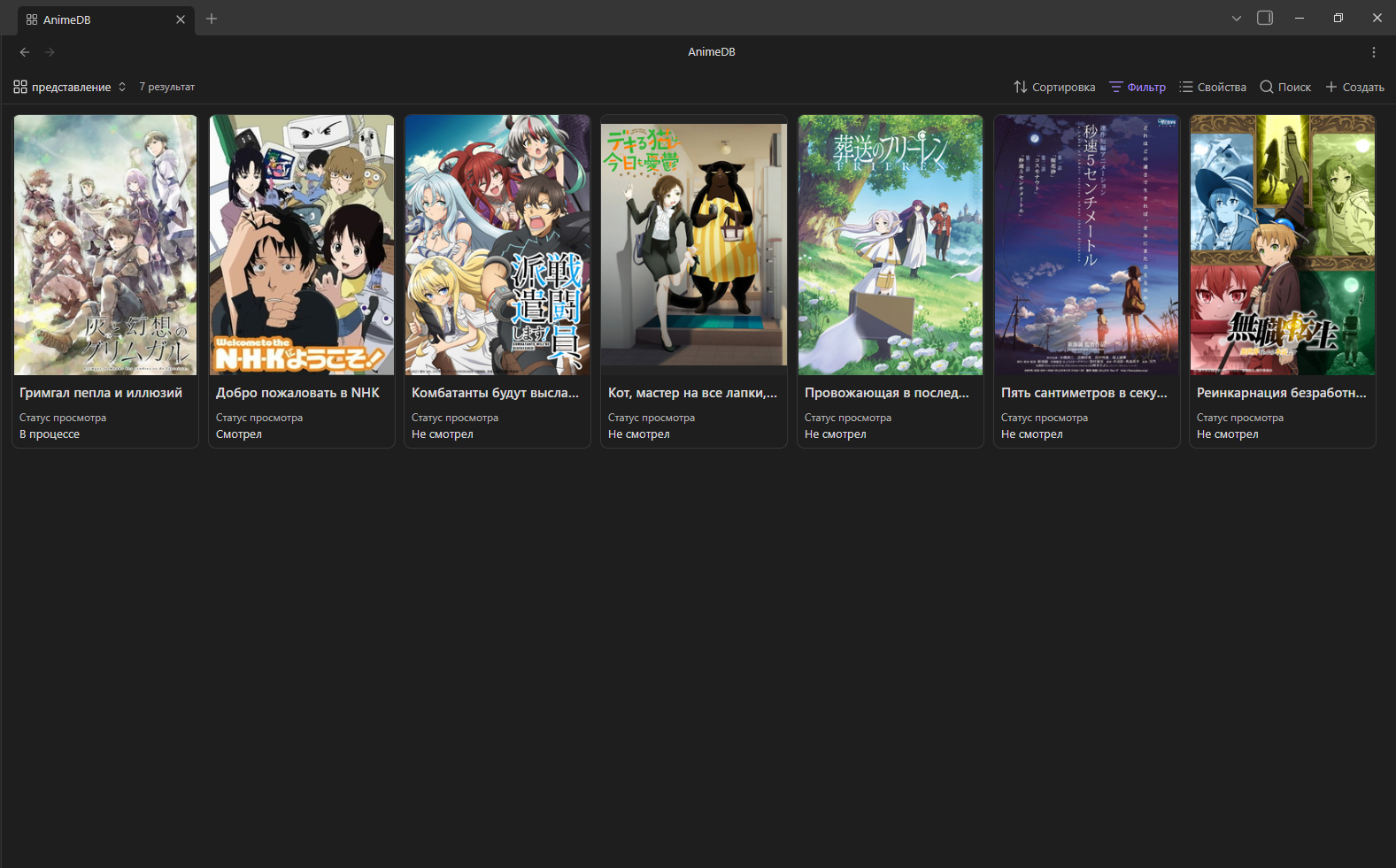Click the title Реинкарнация безработн...
Image resolution: width=1396 pixels, height=868 pixels.
click(x=1282, y=393)
